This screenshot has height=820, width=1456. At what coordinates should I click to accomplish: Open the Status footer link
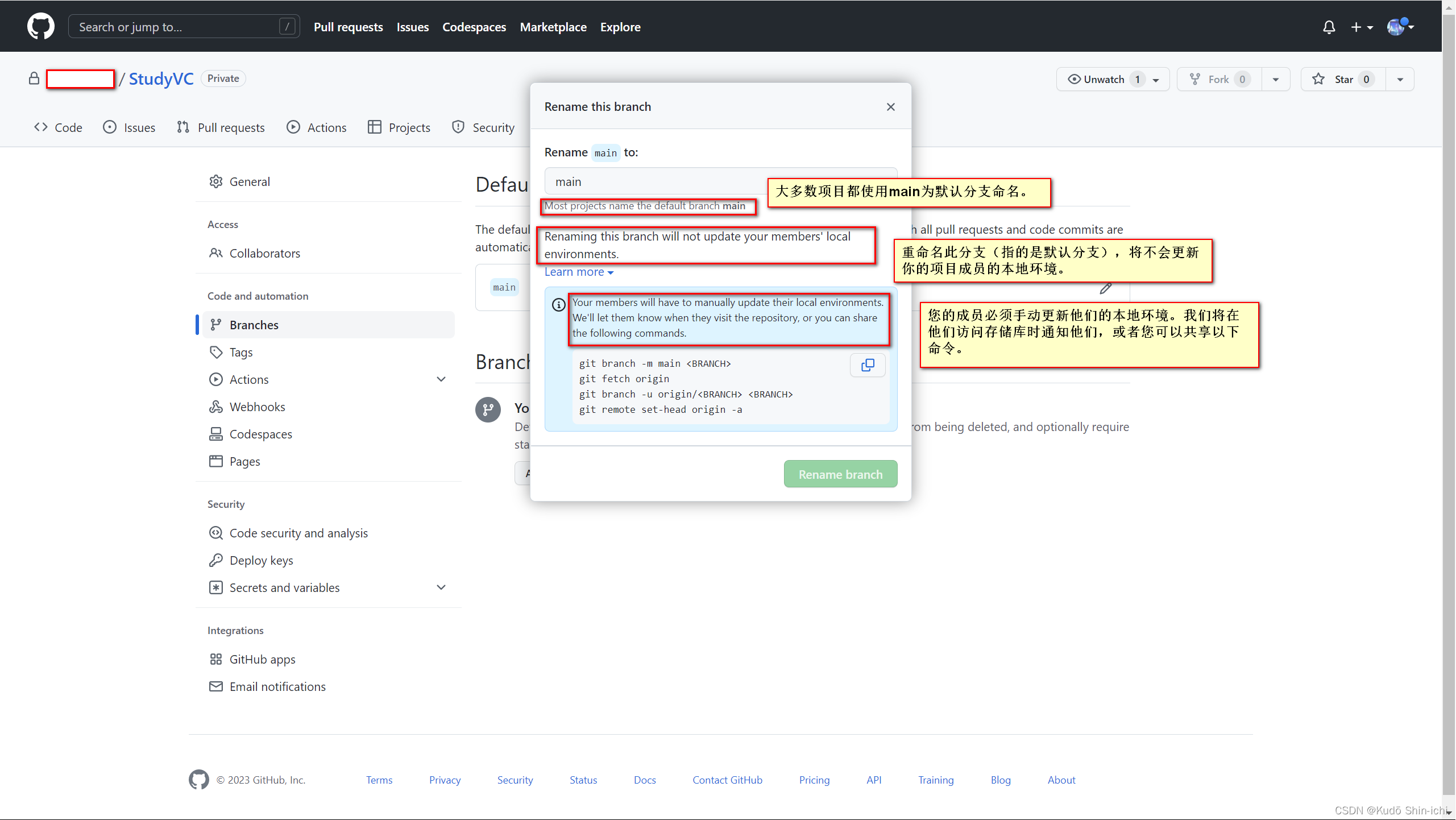click(x=583, y=780)
